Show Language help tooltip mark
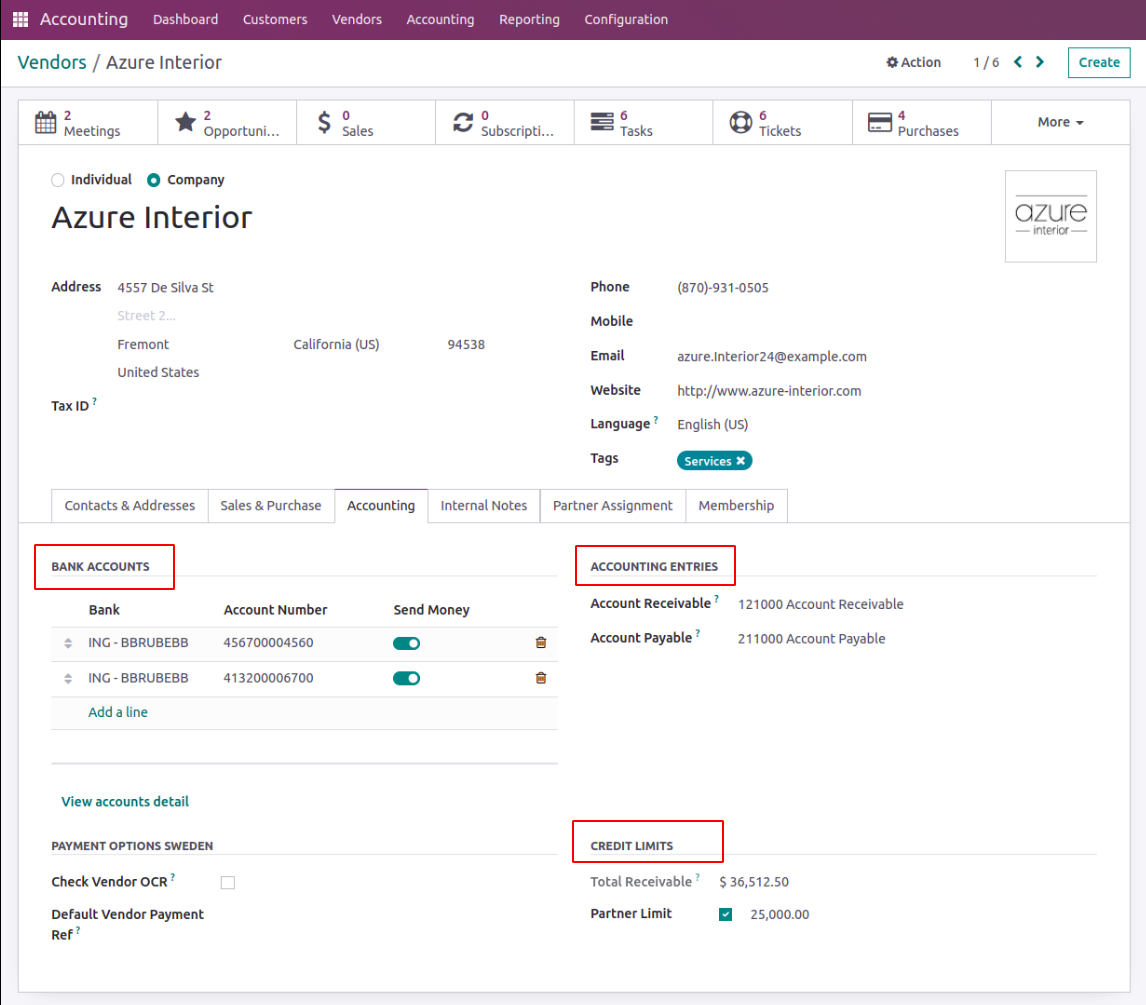Screen dimensions: 1146x1005 pos(656,420)
